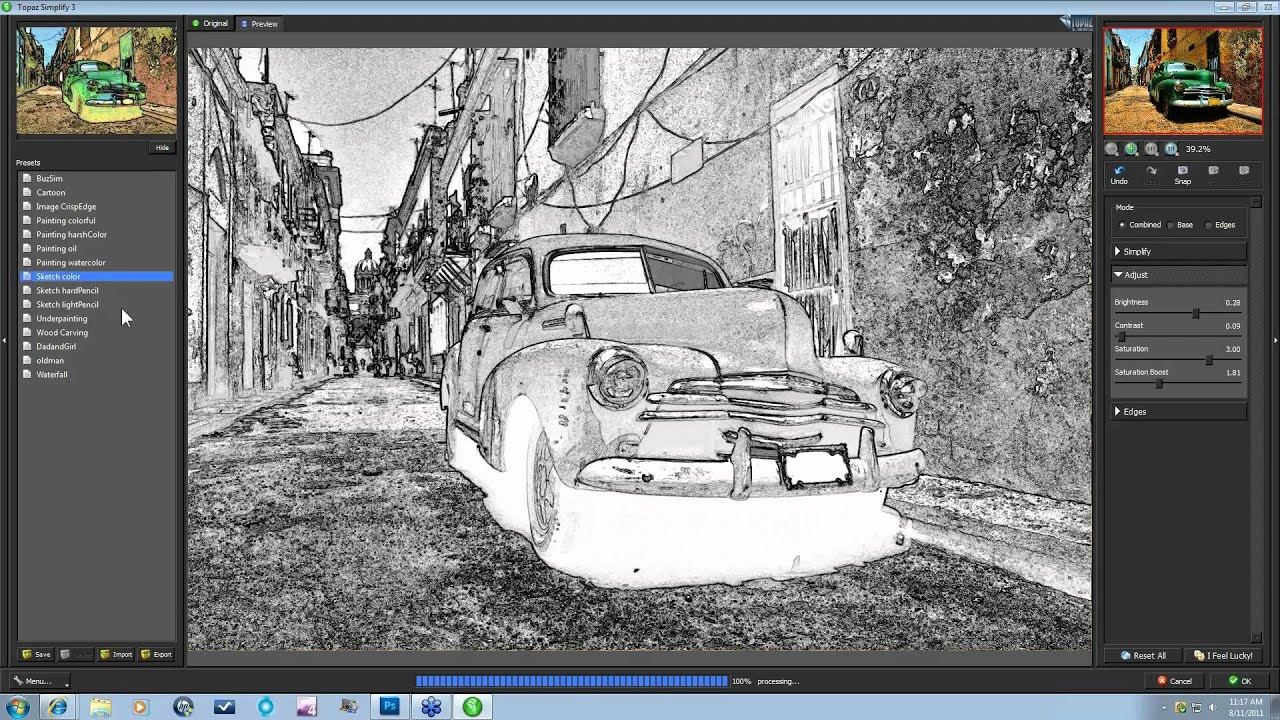The width and height of the screenshot is (1280, 720).
Task: Open the Menu... dropdown
Action: coord(38,681)
